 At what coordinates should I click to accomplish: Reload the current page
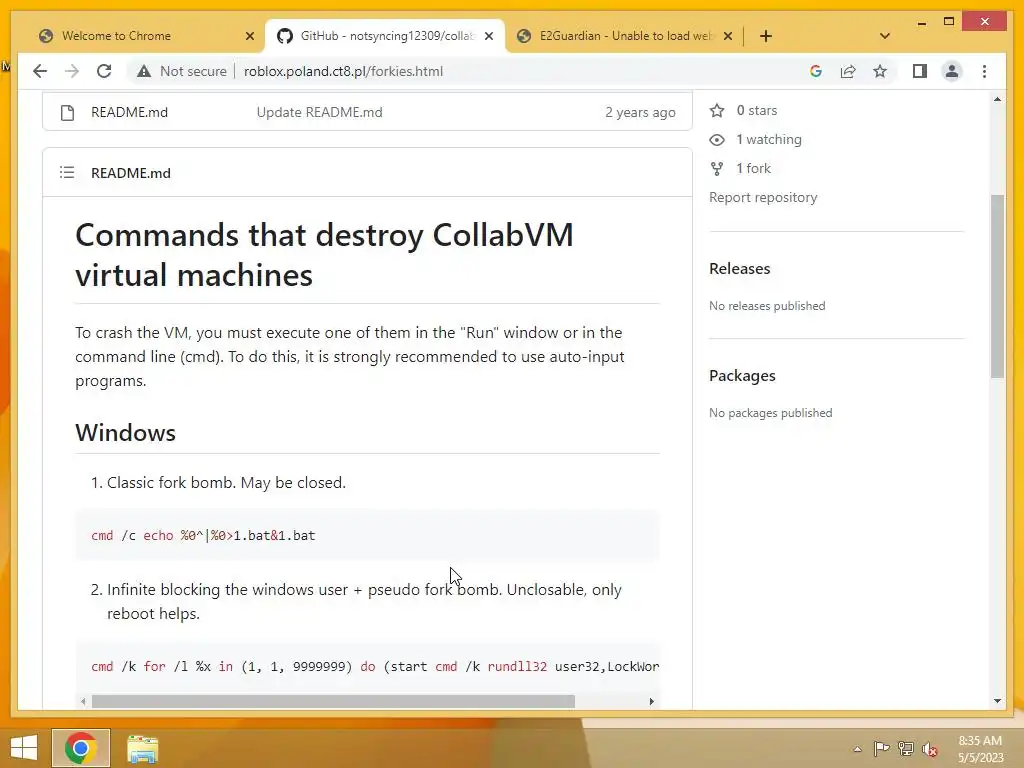pyautogui.click(x=104, y=71)
